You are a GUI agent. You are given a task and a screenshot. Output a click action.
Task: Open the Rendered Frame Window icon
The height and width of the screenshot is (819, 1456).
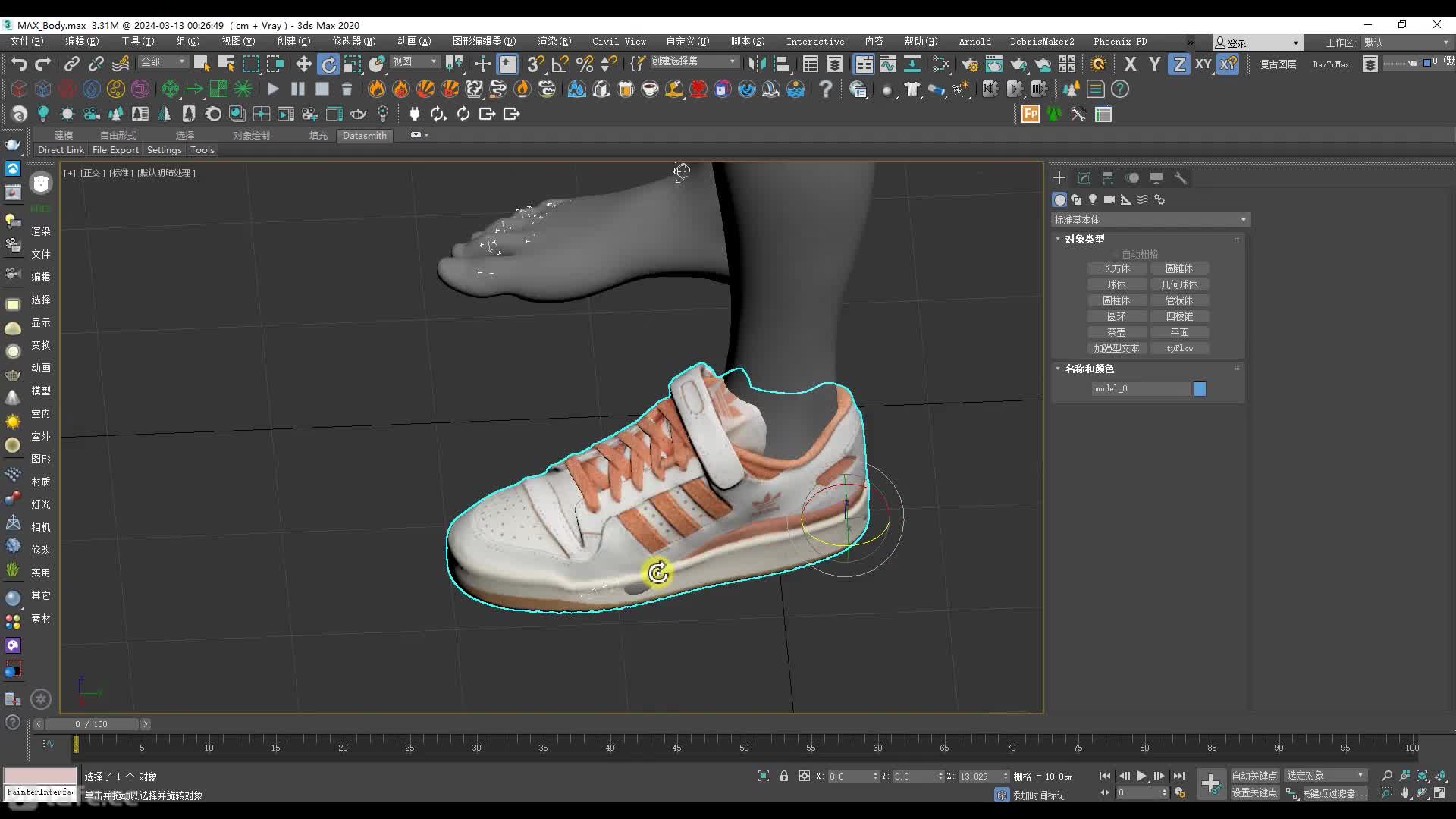[x=993, y=64]
